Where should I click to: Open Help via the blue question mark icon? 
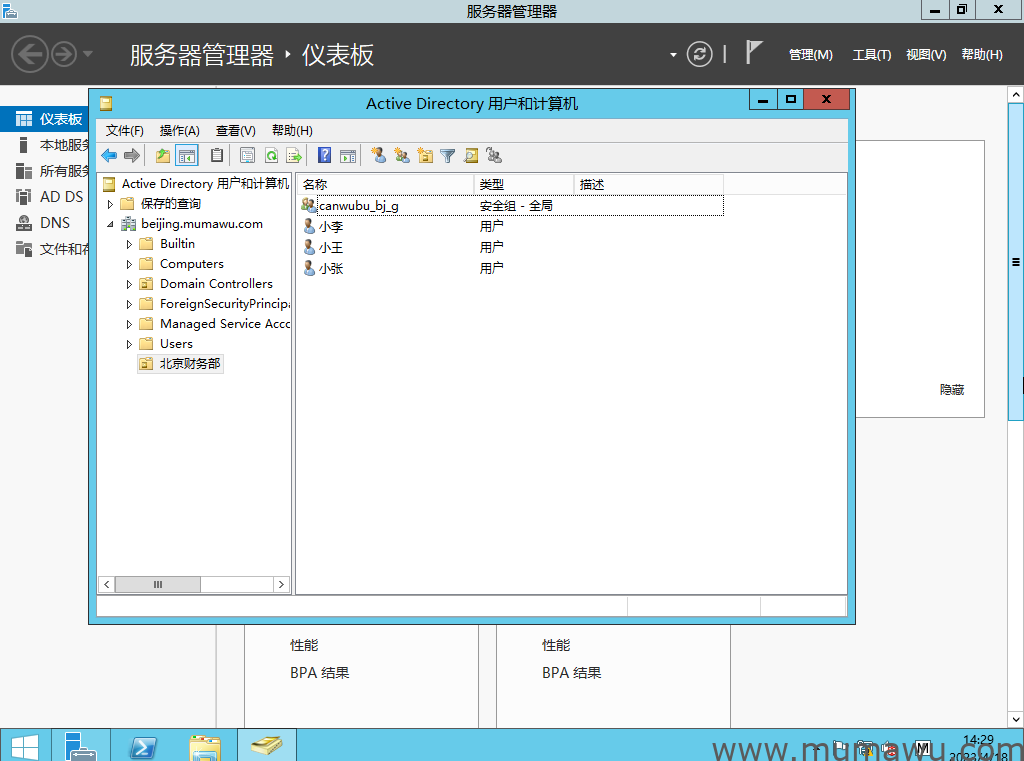point(324,155)
